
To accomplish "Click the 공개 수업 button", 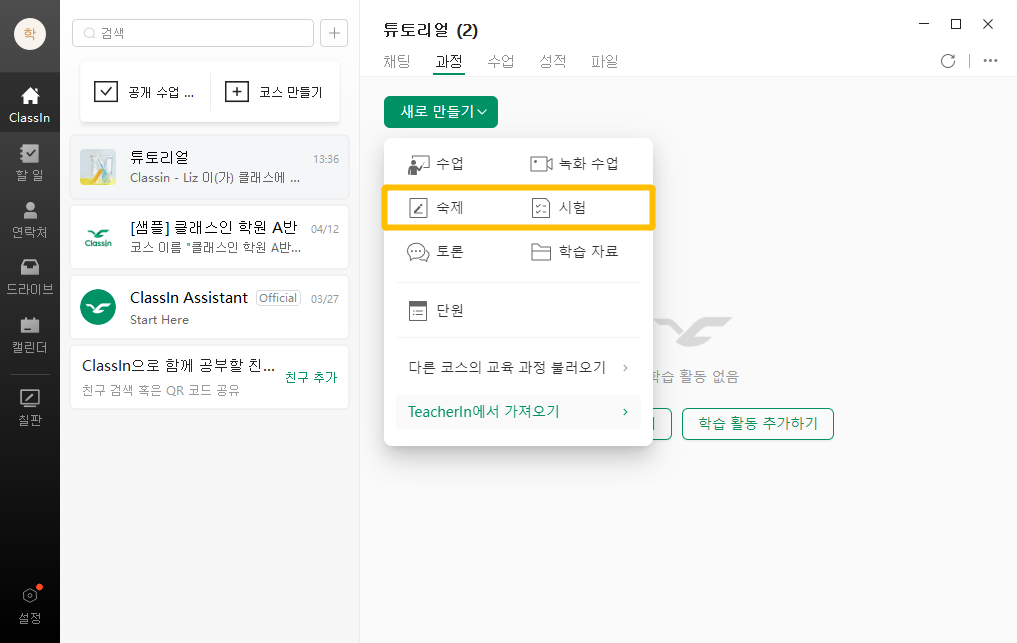I will point(145,92).
